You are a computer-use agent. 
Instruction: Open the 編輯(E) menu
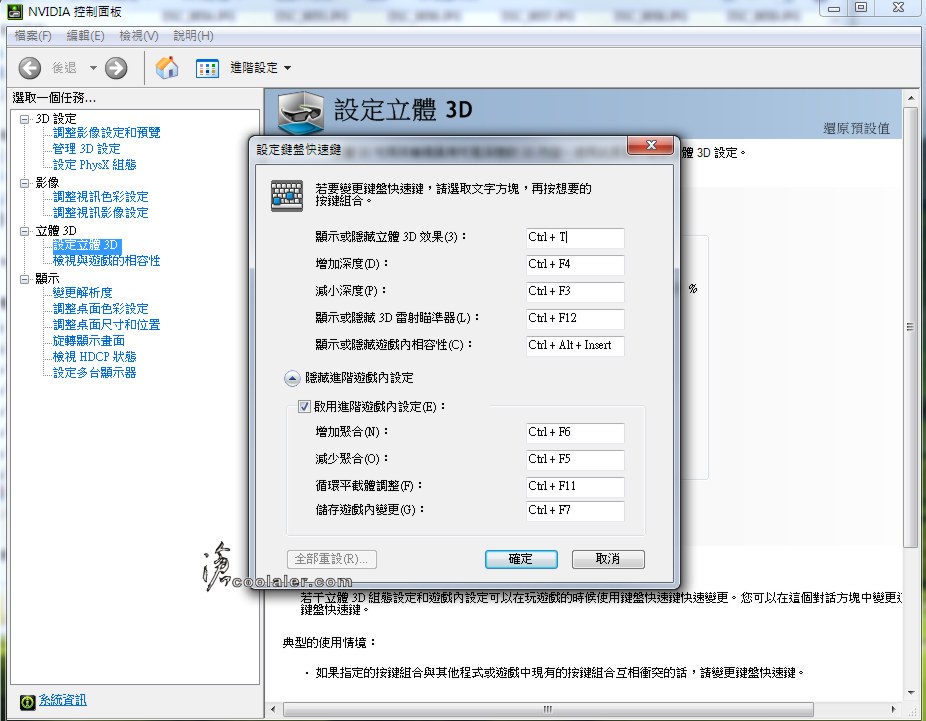(x=85, y=36)
